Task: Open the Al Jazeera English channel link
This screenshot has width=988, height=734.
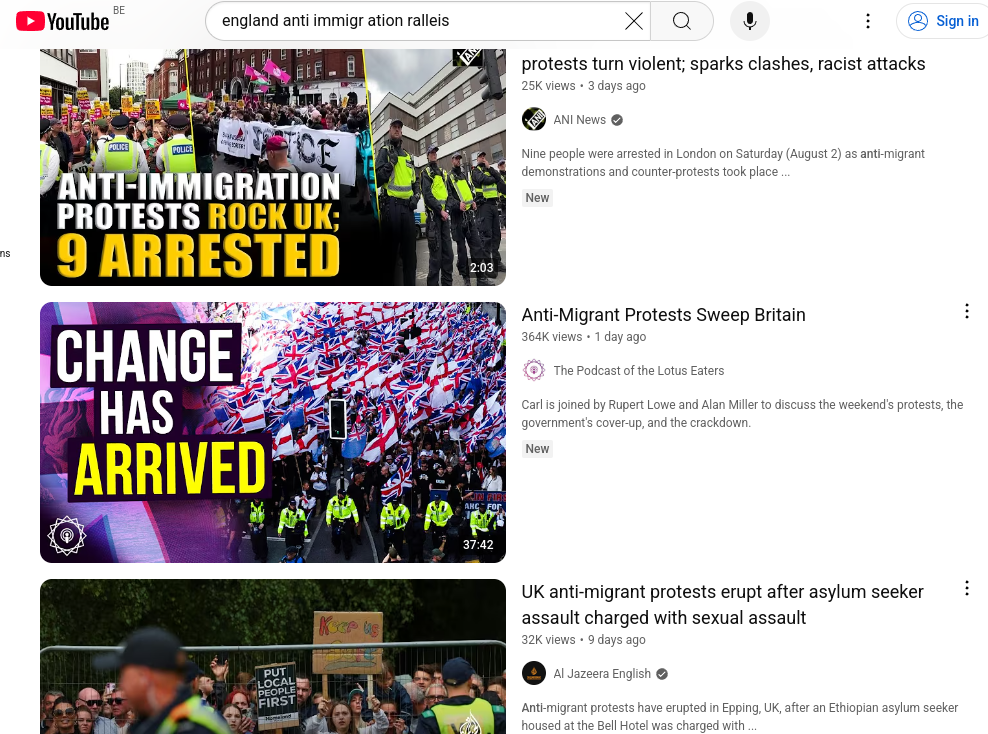Action: point(602,674)
